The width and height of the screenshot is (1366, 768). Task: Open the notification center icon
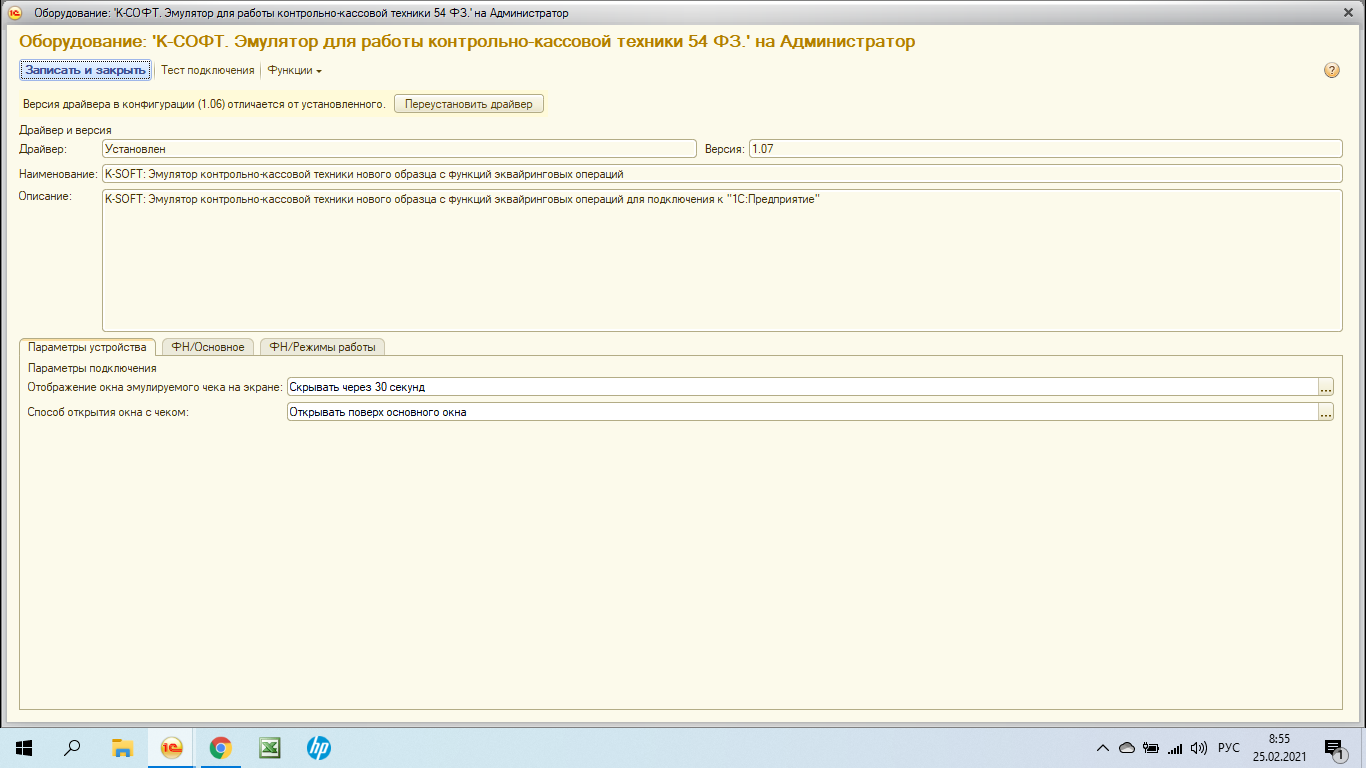click(x=1334, y=748)
